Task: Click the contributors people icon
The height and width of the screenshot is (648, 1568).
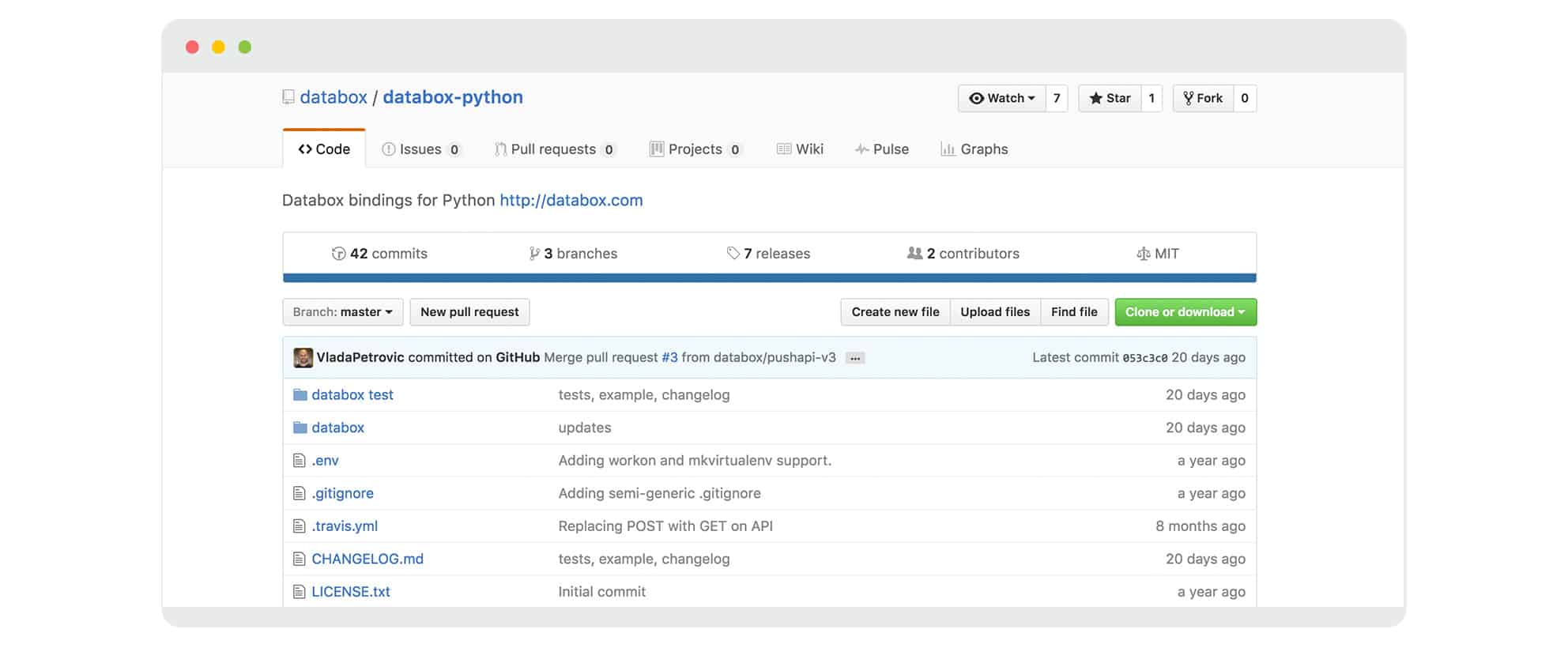Action: 914,253
